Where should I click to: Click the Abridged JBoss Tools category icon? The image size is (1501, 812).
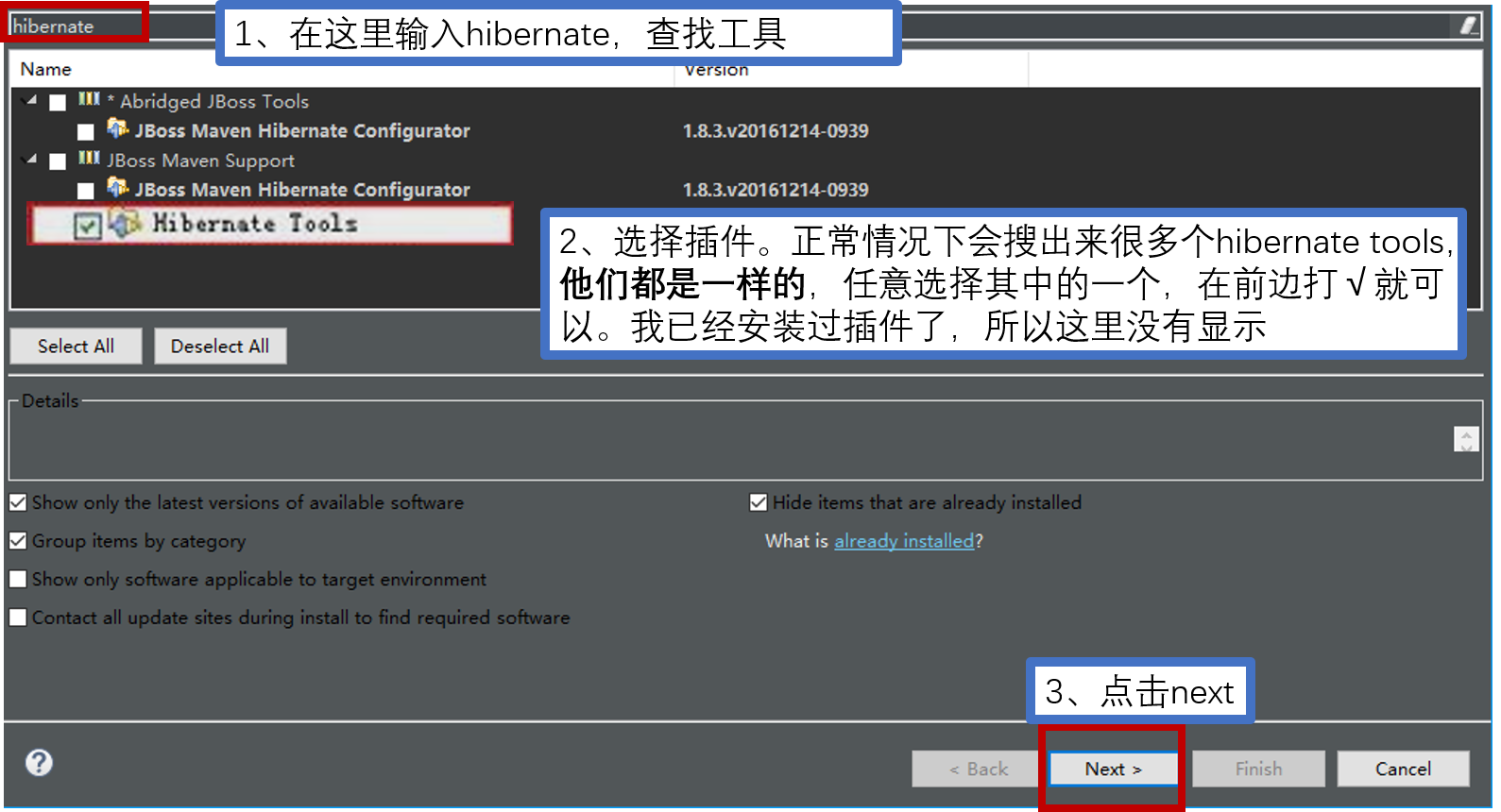(89, 98)
